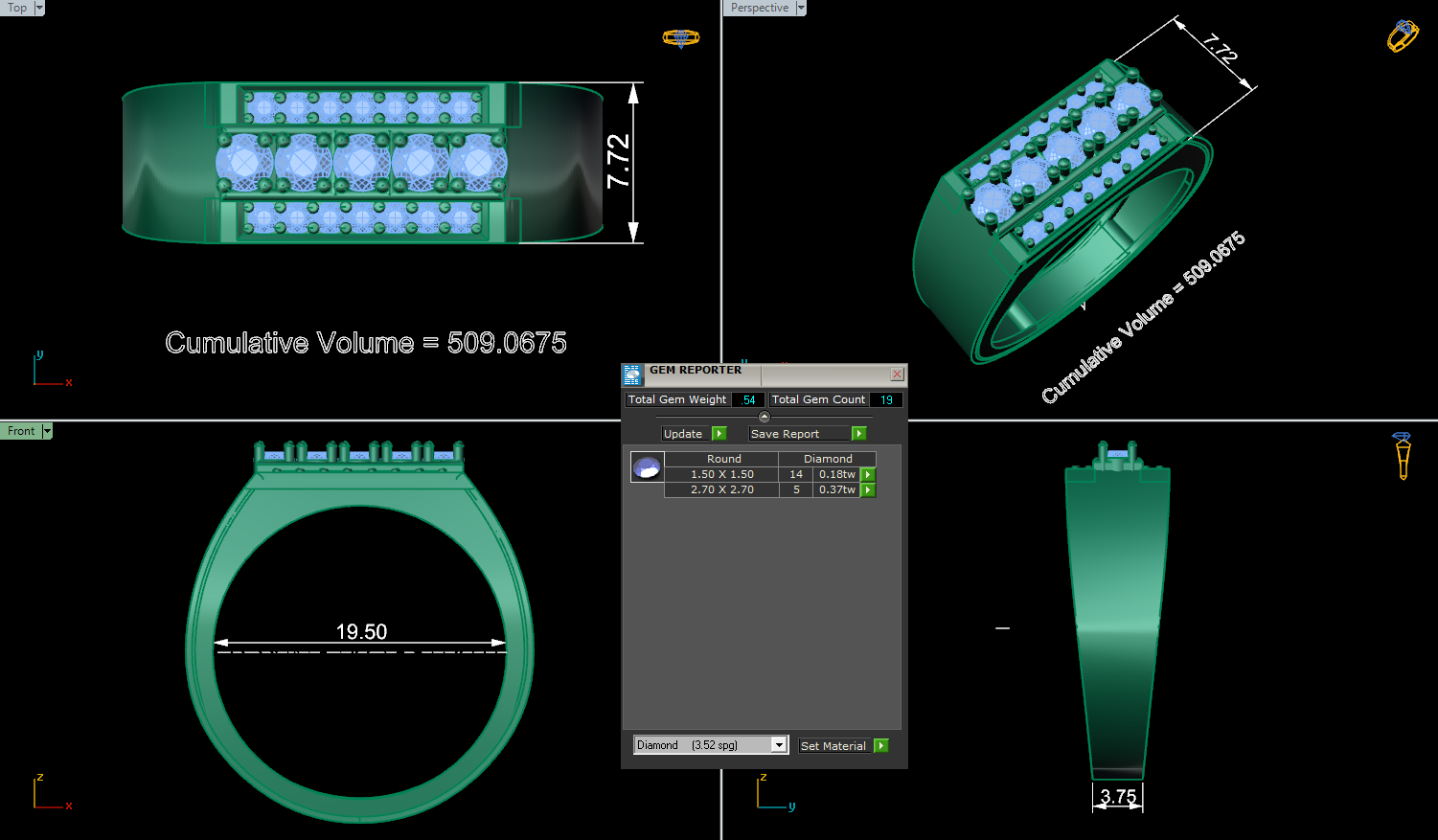Click the ring orientation icon in Top viewport
The height and width of the screenshot is (840, 1438).
click(x=681, y=36)
